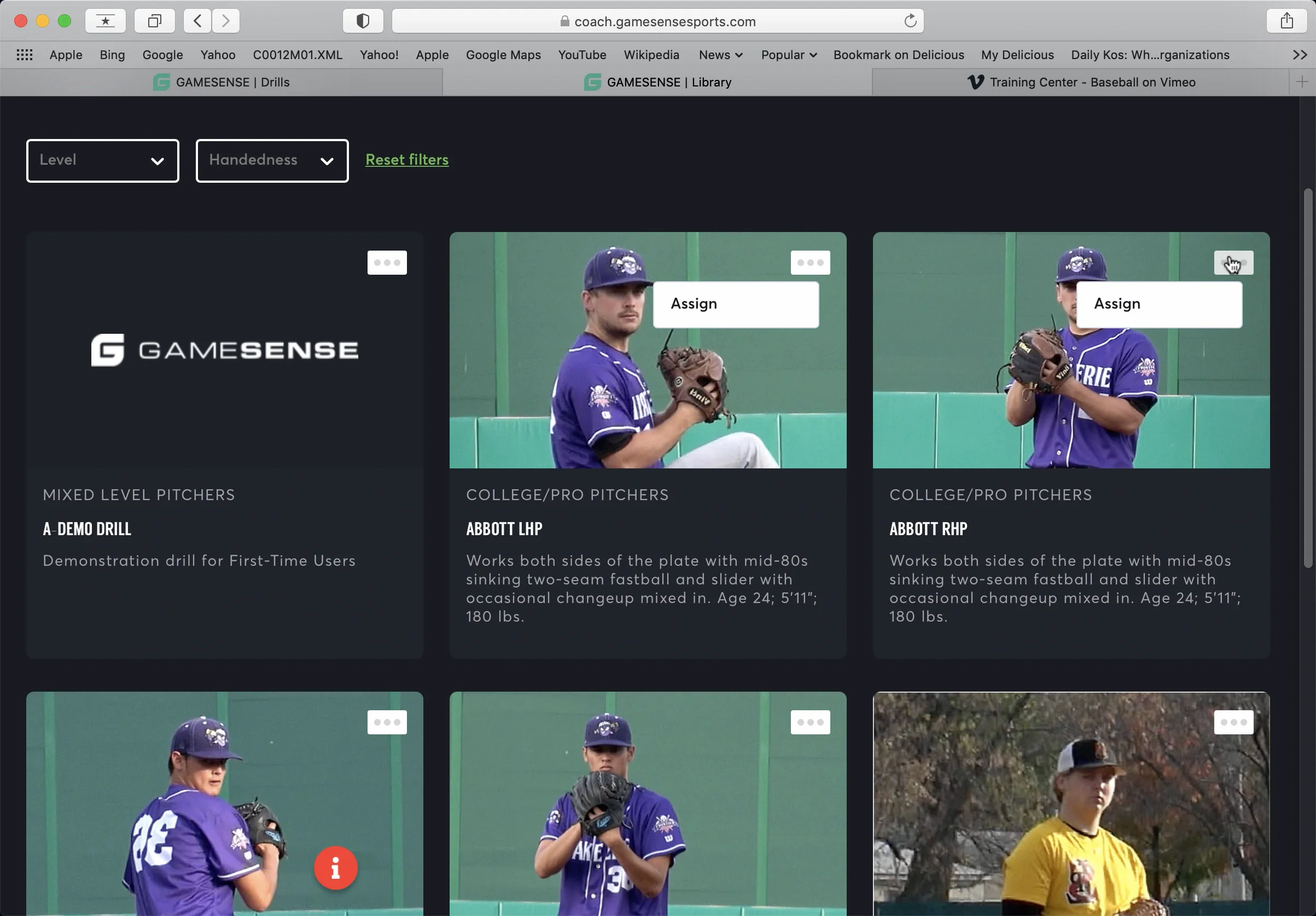The image size is (1316, 916).
Task: Open the Safari share button
Action: [x=1286, y=21]
